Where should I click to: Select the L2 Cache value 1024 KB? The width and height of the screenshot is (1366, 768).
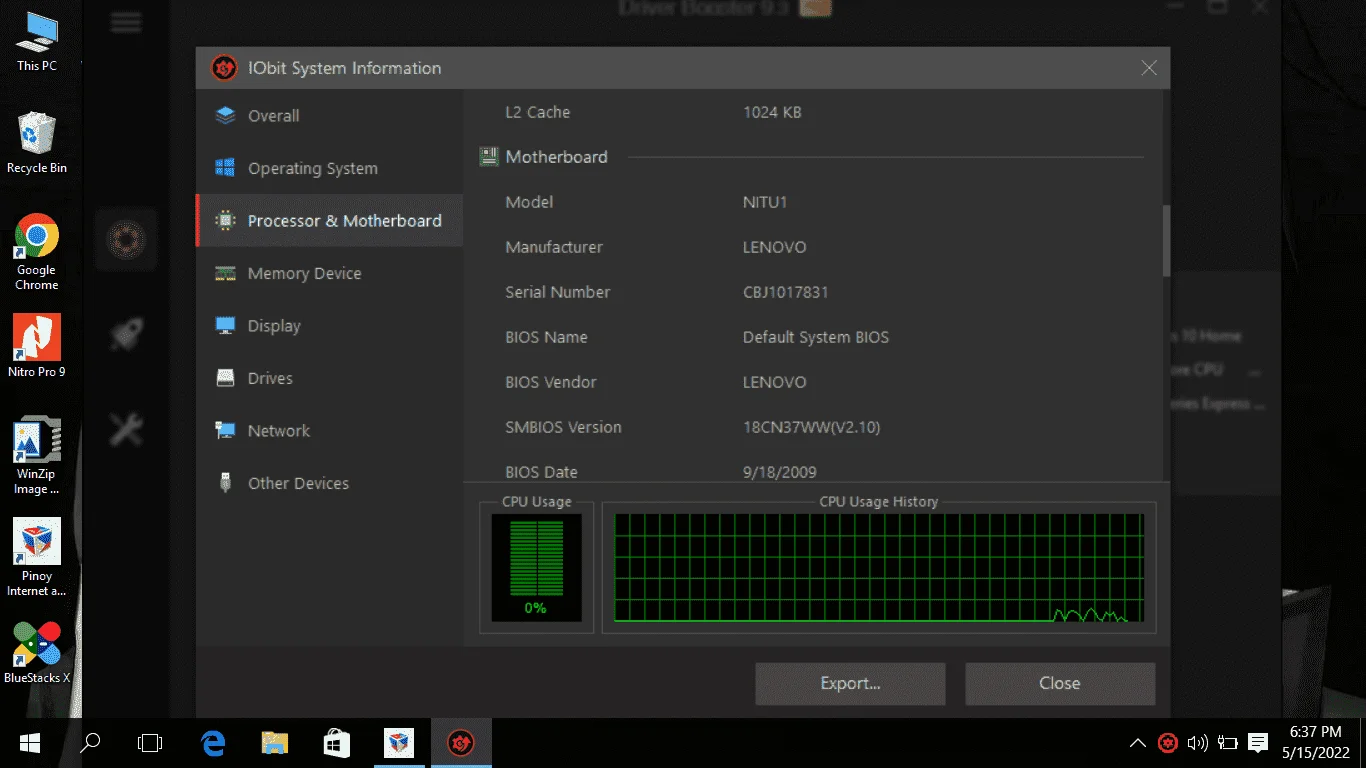[x=772, y=112]
